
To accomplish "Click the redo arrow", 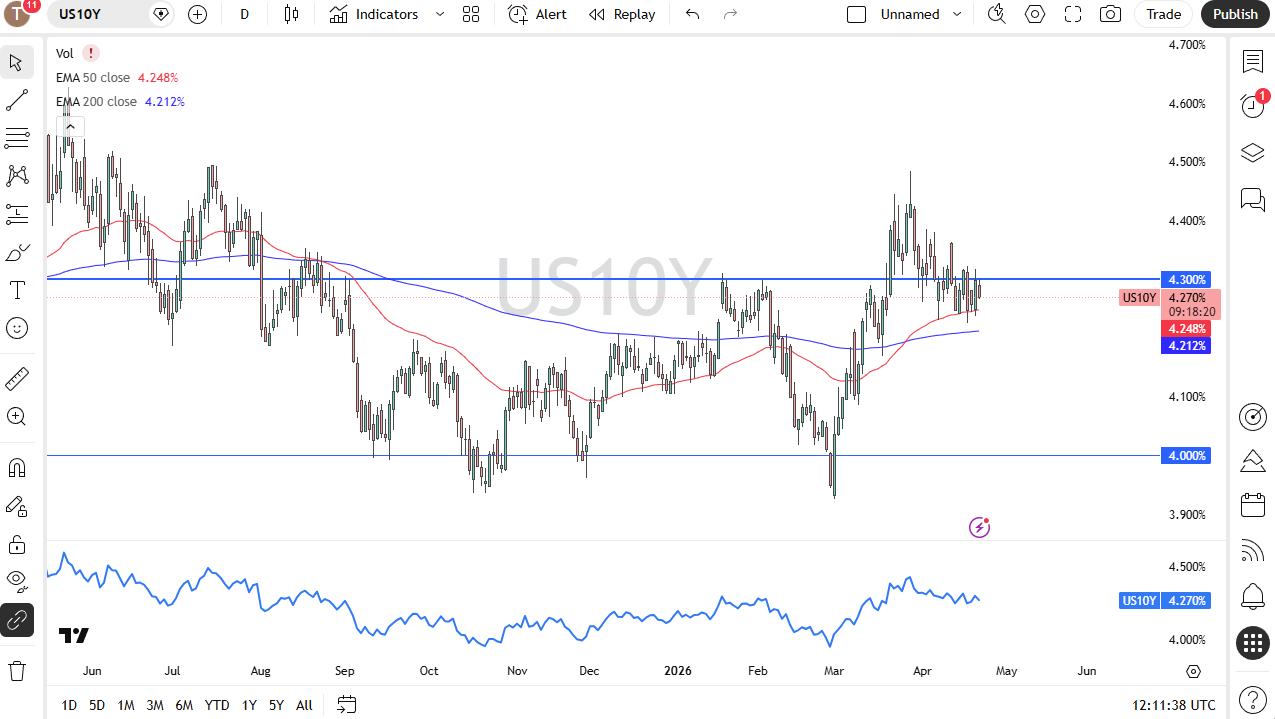I will [730, 14].
